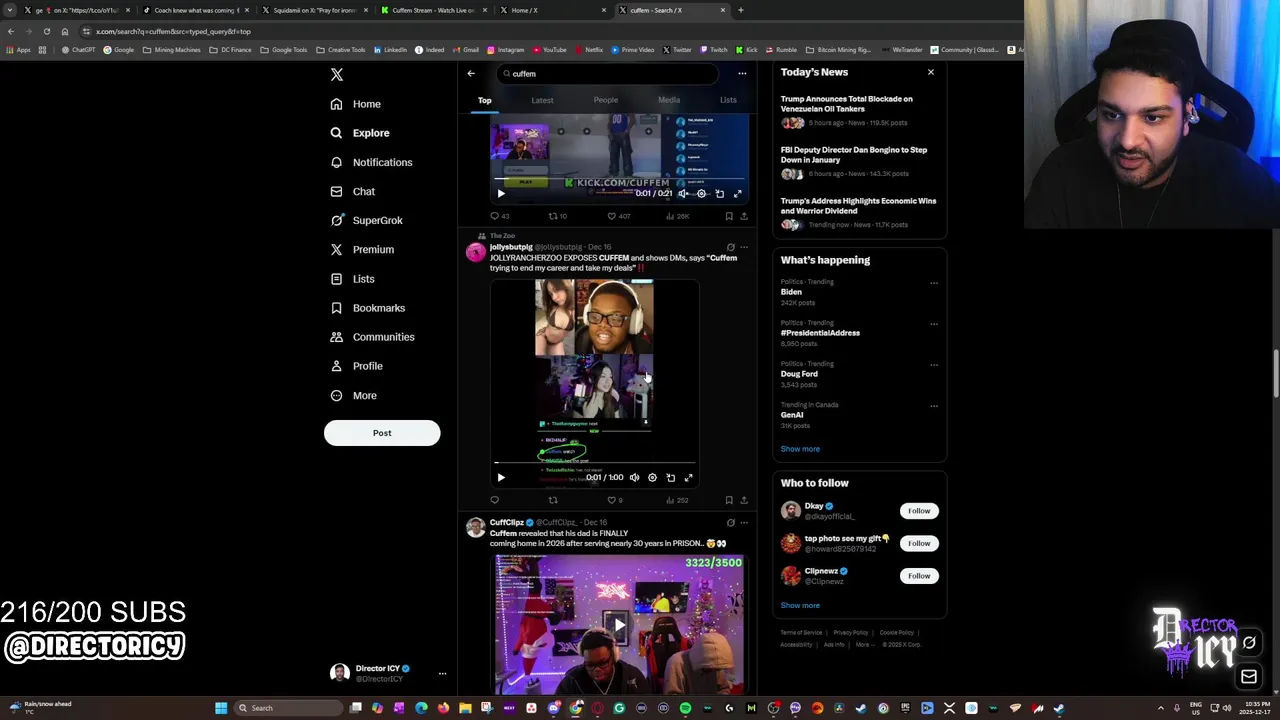Open the More menu in sidebar

[353, 396]
